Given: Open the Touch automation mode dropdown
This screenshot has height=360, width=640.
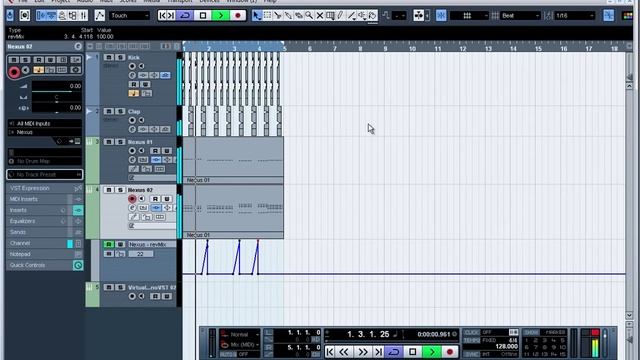Looking at the screenshot, I should pos(129,16).
